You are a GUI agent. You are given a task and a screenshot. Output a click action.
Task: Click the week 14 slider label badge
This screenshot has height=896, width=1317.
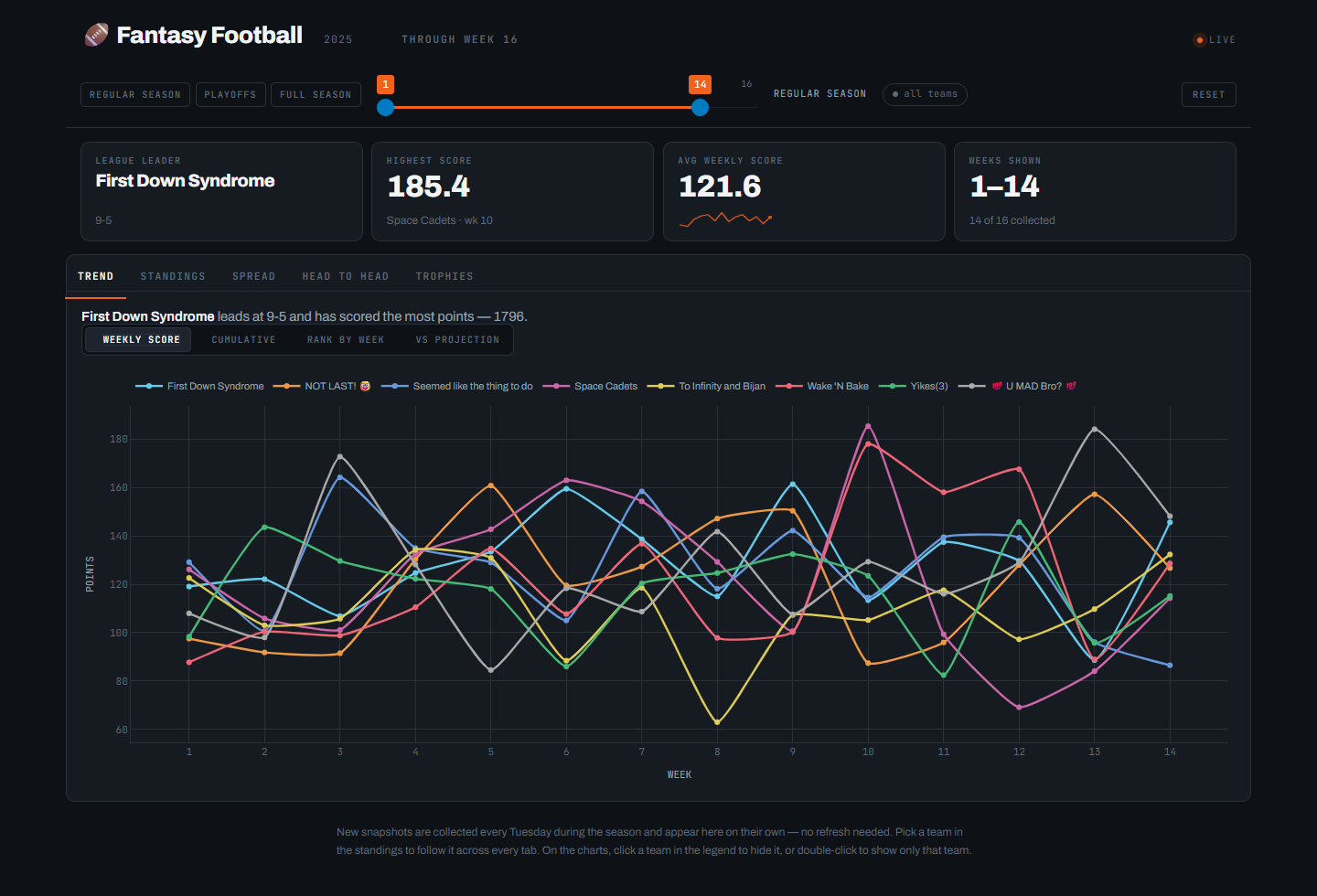[x=700, y=84]
